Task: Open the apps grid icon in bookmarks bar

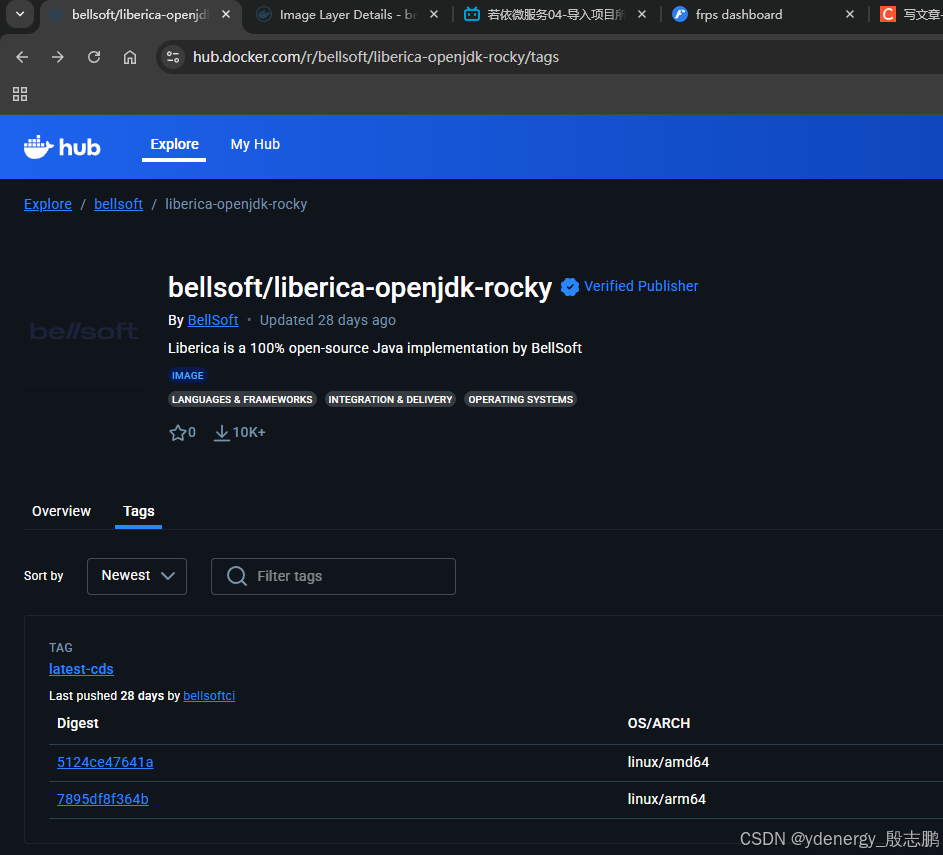Action: pos(20,94)
